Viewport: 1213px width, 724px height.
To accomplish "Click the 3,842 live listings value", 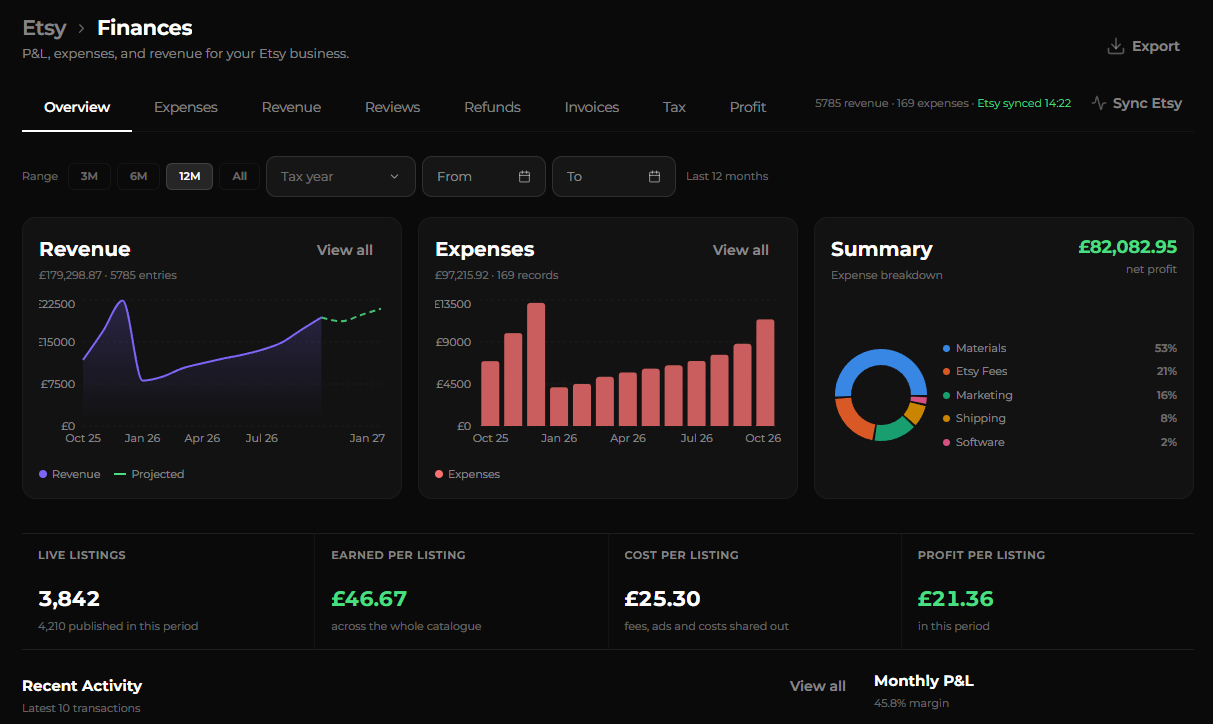I will coord(69,599).
